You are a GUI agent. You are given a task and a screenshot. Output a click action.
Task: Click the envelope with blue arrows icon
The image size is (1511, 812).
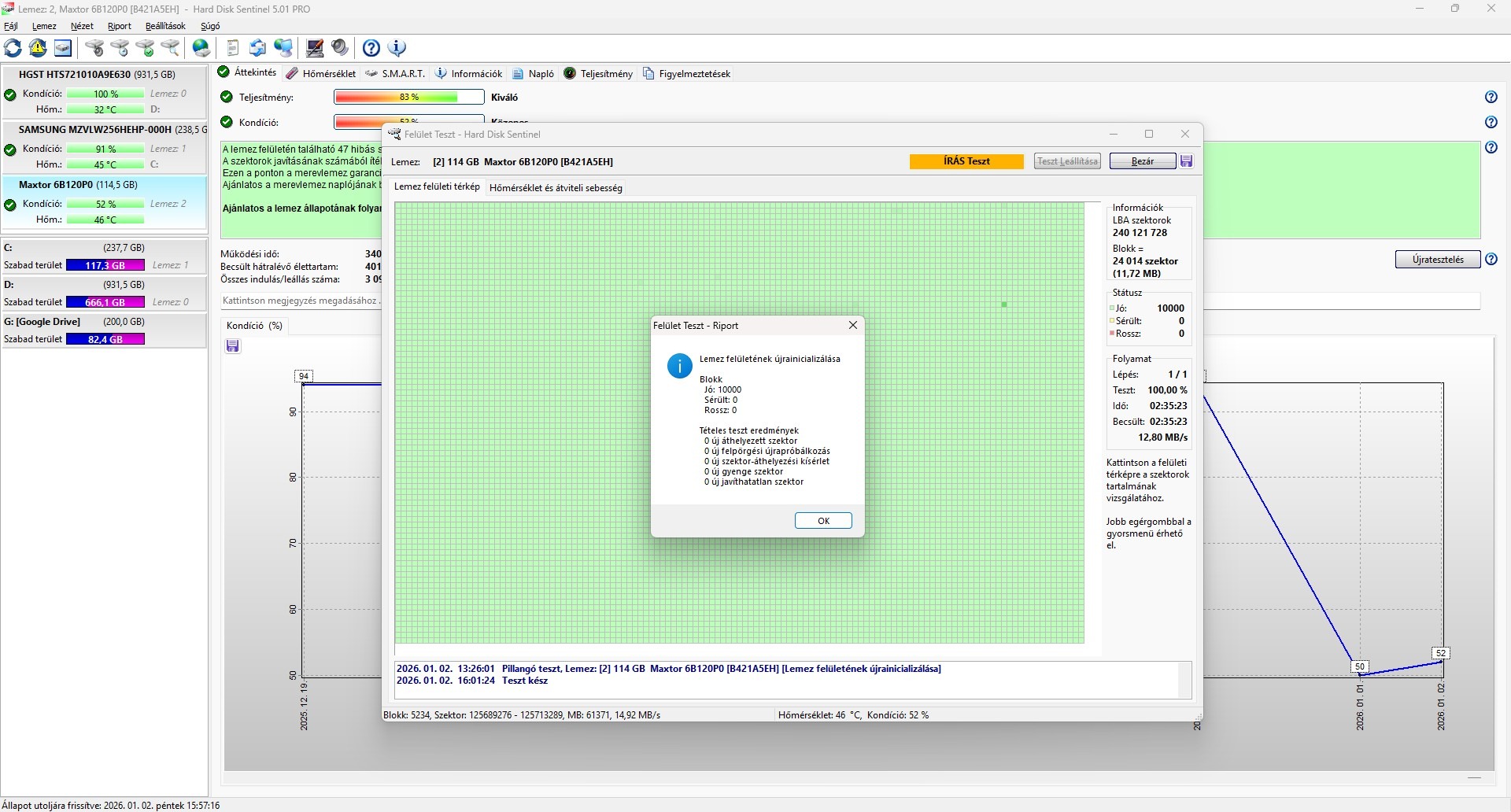pos(258,48)
